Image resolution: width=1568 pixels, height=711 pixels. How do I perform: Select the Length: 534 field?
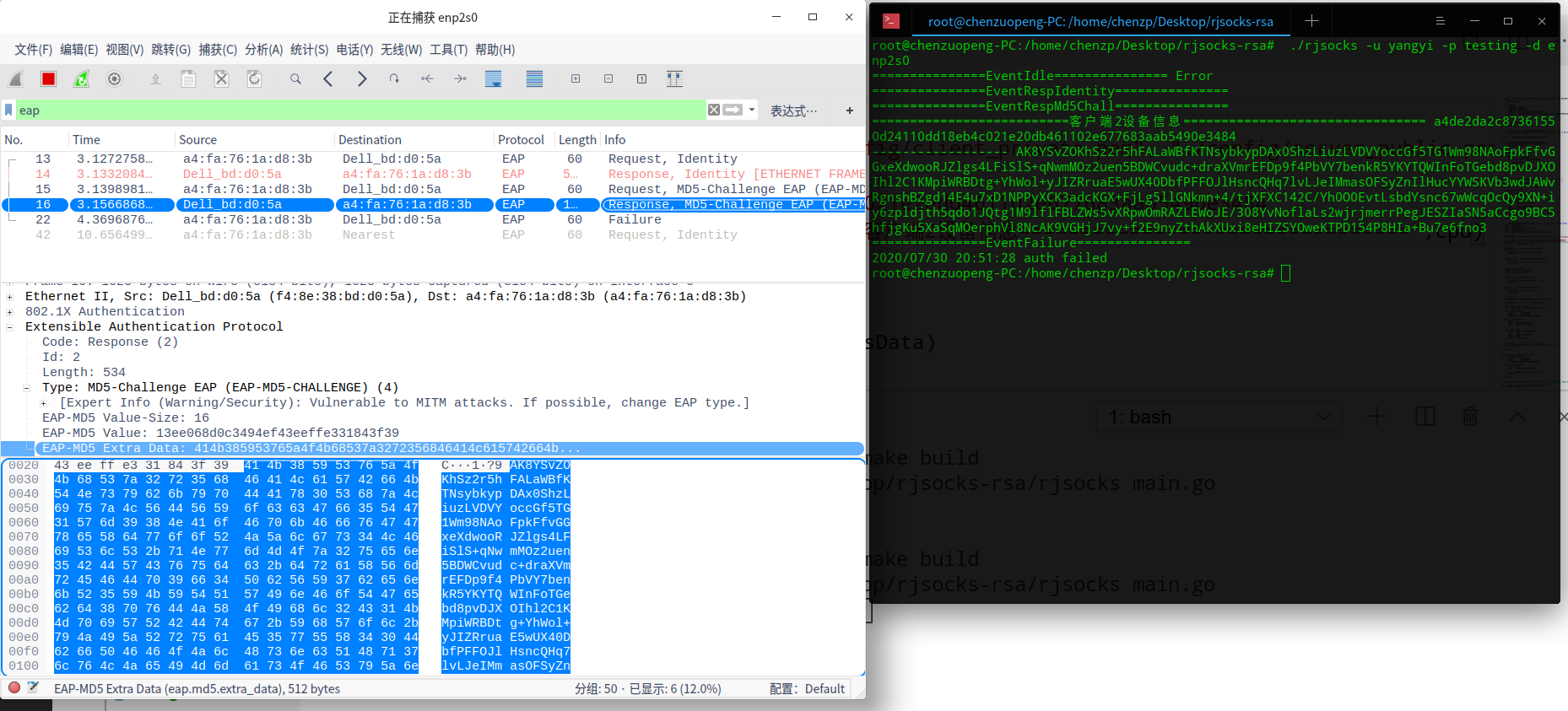click(84, 372)
